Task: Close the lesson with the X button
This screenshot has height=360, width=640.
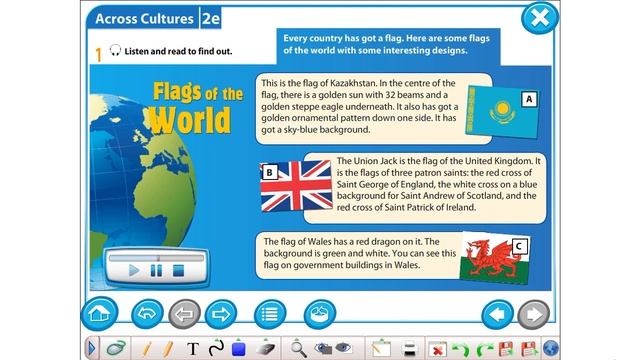Action: (540, 18)
